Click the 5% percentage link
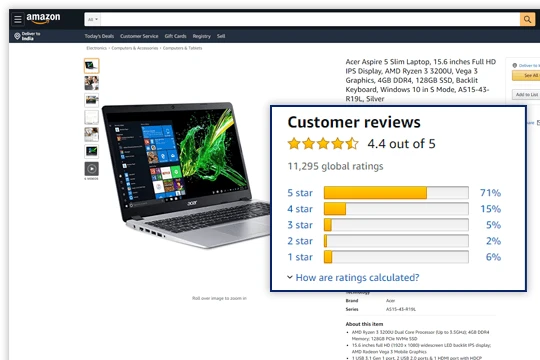Image resolution: width=540 pixels, height=360 pixels. click(493, 225)
